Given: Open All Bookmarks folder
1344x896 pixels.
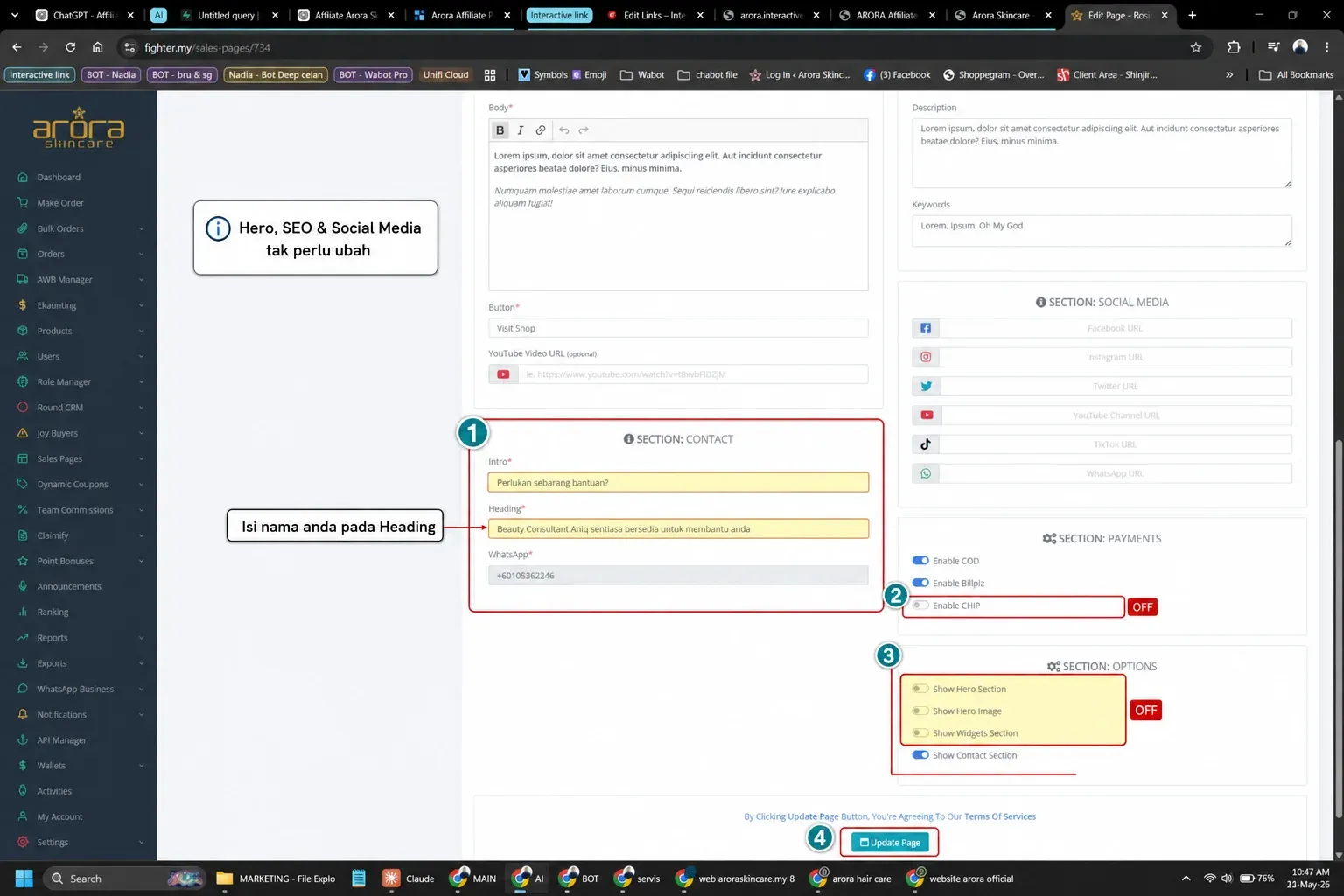Looking at the screenshot, I should [1296, 75].
